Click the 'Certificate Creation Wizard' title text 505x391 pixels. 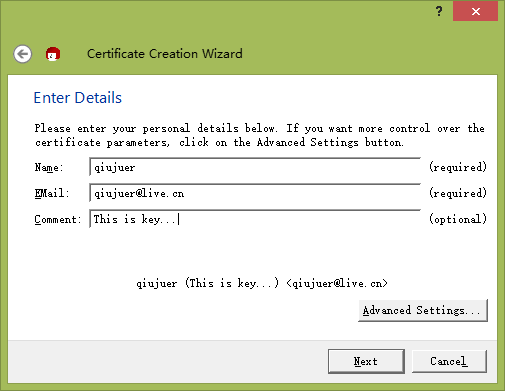pos(165,54)
